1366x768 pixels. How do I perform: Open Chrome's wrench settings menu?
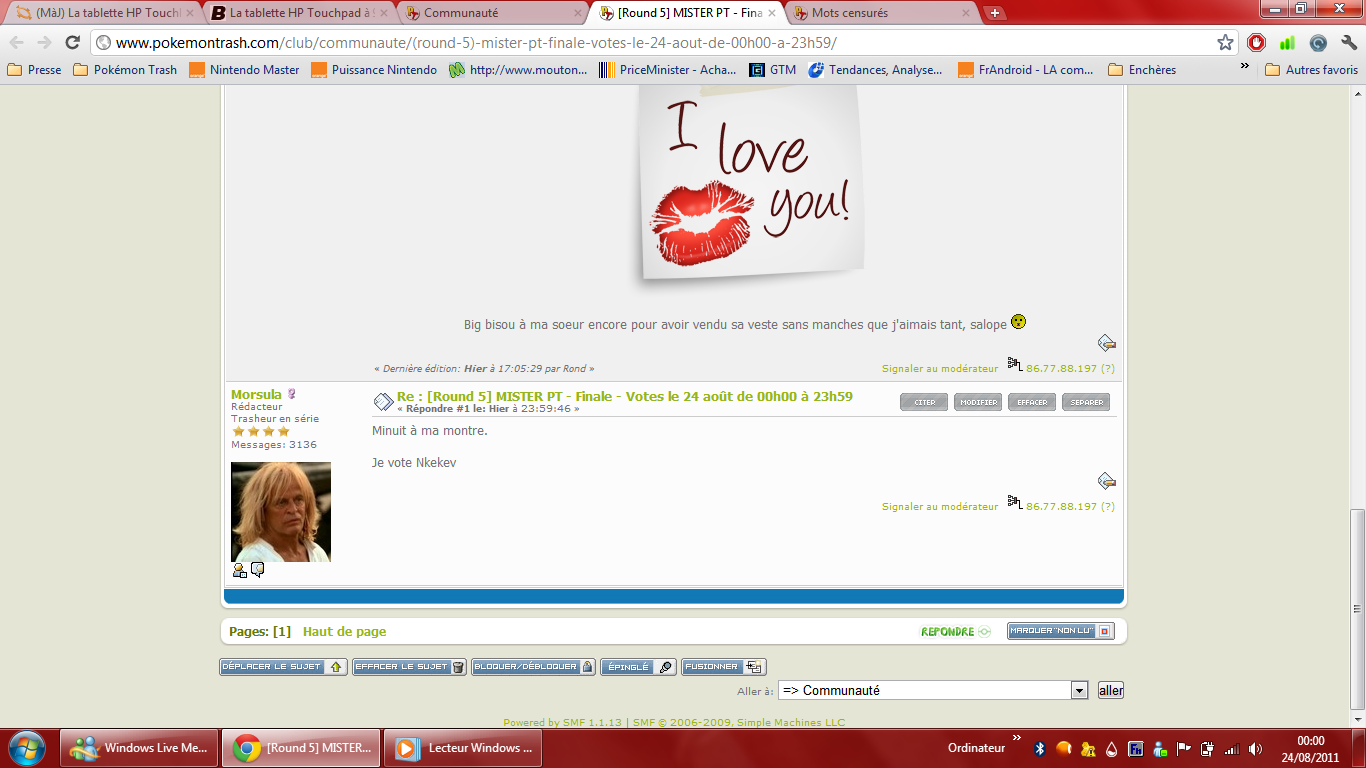[1348, 43]
